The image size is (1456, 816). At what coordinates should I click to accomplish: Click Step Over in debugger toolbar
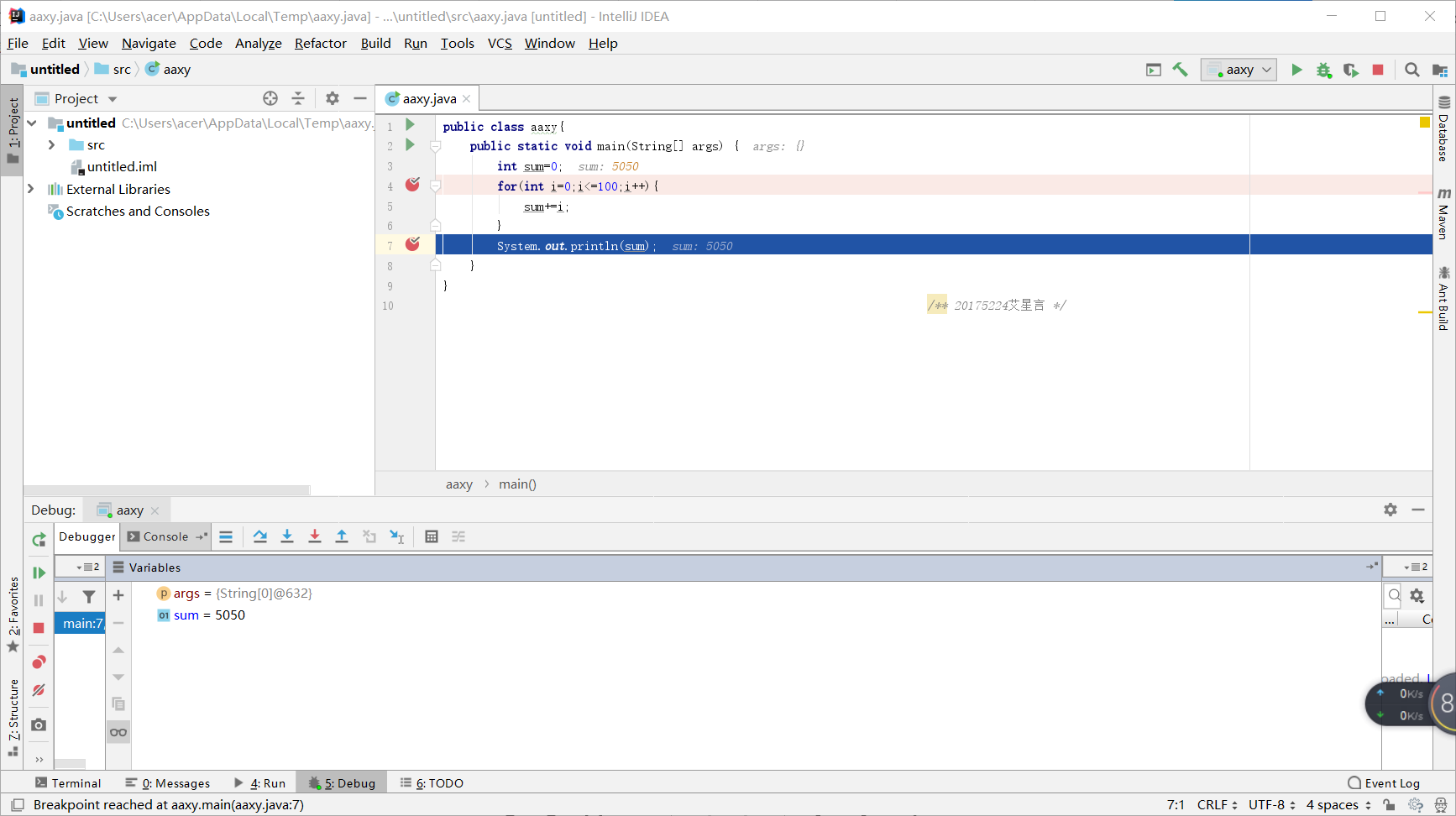point(260,536)
